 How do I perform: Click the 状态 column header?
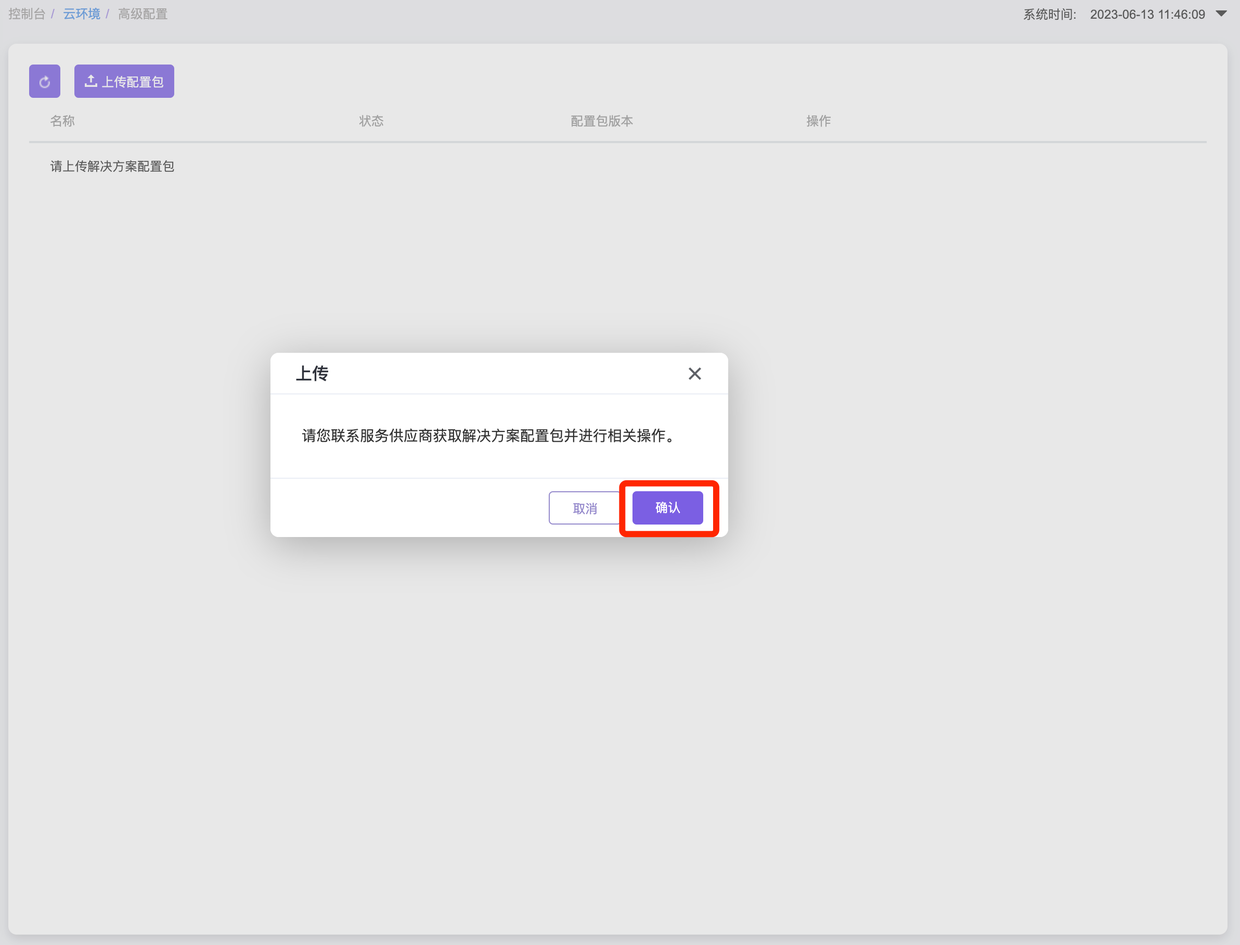click(371, 121)
